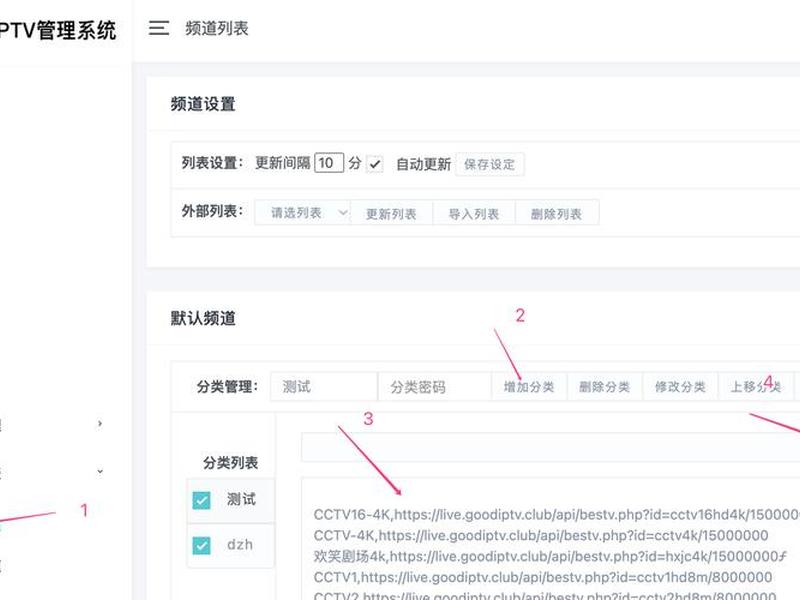Expand the sidebar item with the right chevron
Screen dimensions: 800x600
point(100,423)
